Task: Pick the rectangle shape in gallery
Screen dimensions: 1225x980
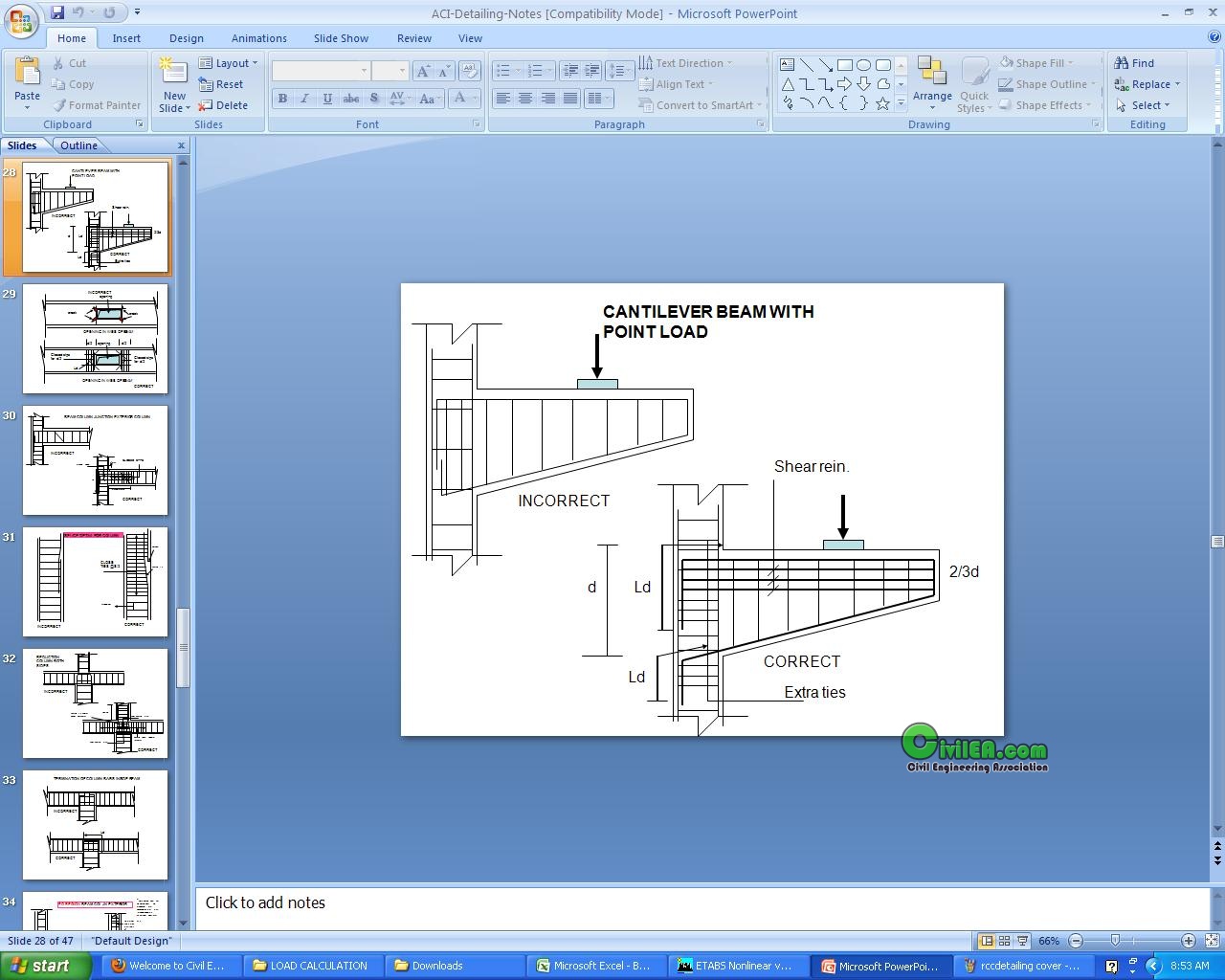Action: click(845, 65)
